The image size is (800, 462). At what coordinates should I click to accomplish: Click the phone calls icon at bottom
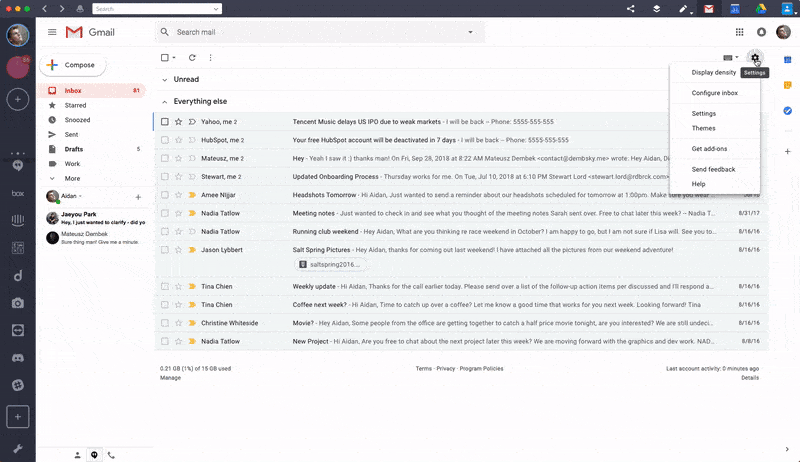pyautogui.click(x=111, y=455)
